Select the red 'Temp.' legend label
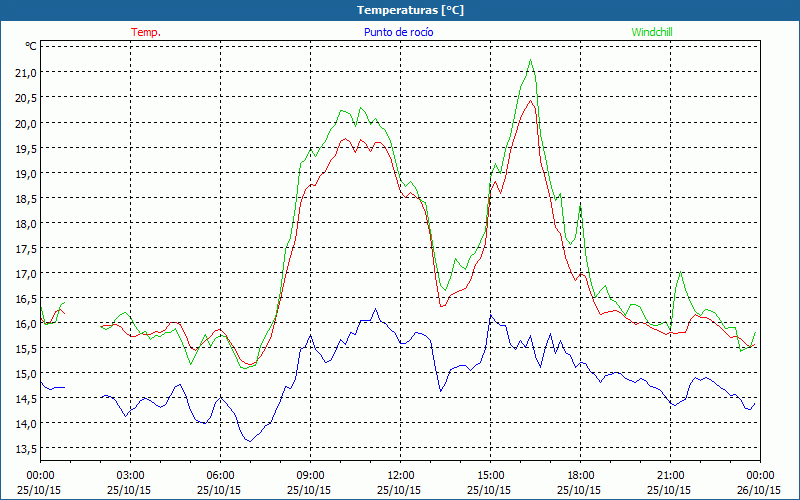800x500 pixels. pyautogui.click(x=146, y=32)
